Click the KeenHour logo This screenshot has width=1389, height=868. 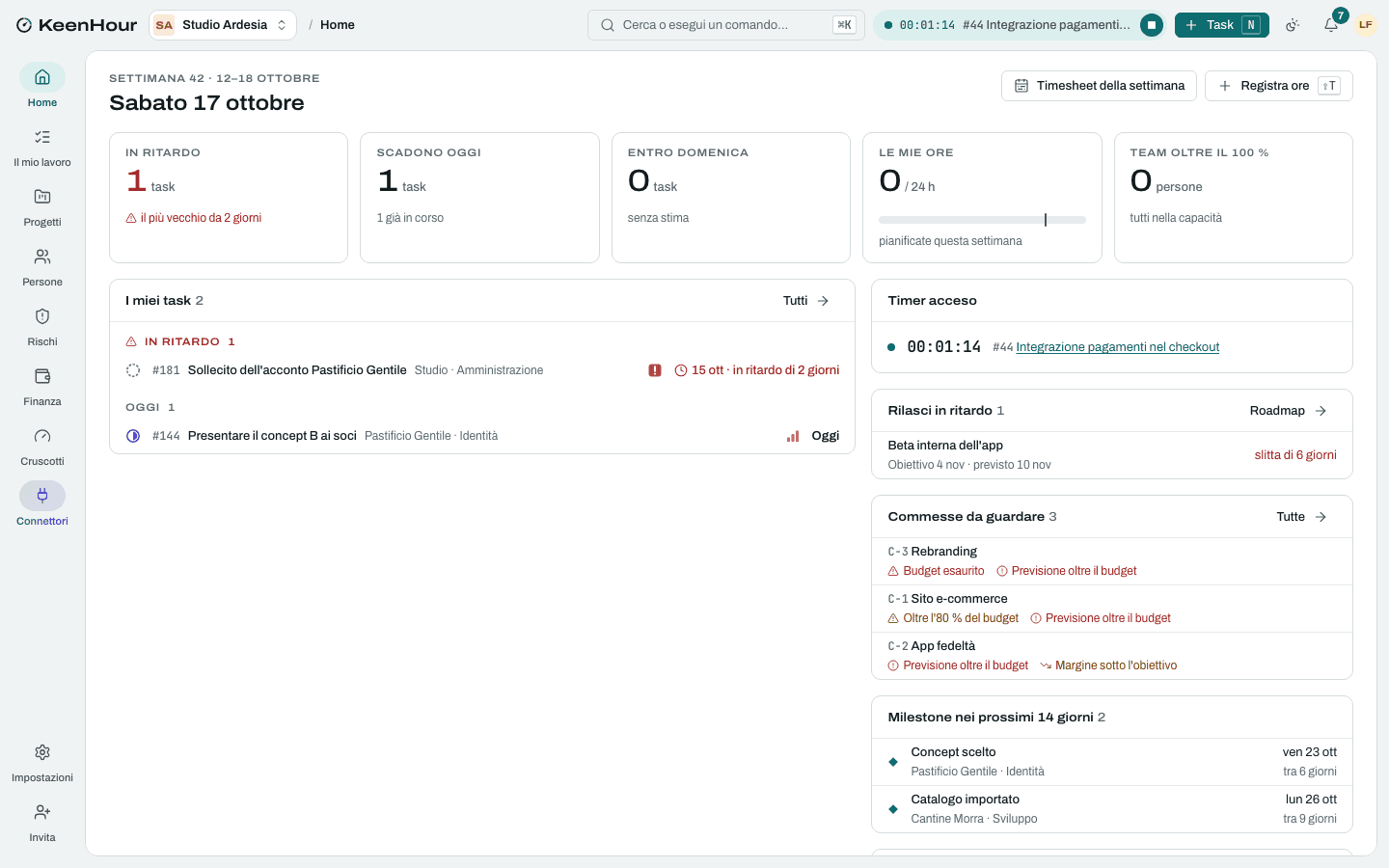76,25
